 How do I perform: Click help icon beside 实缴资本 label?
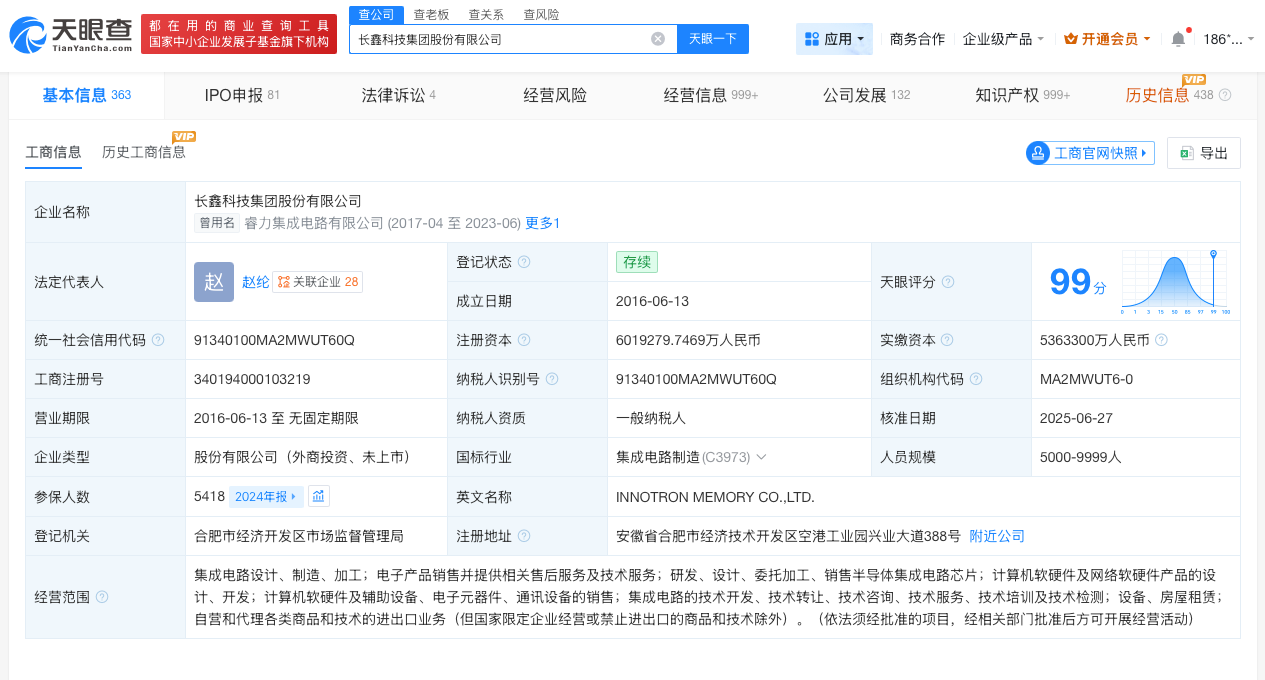tap(948, 340)
